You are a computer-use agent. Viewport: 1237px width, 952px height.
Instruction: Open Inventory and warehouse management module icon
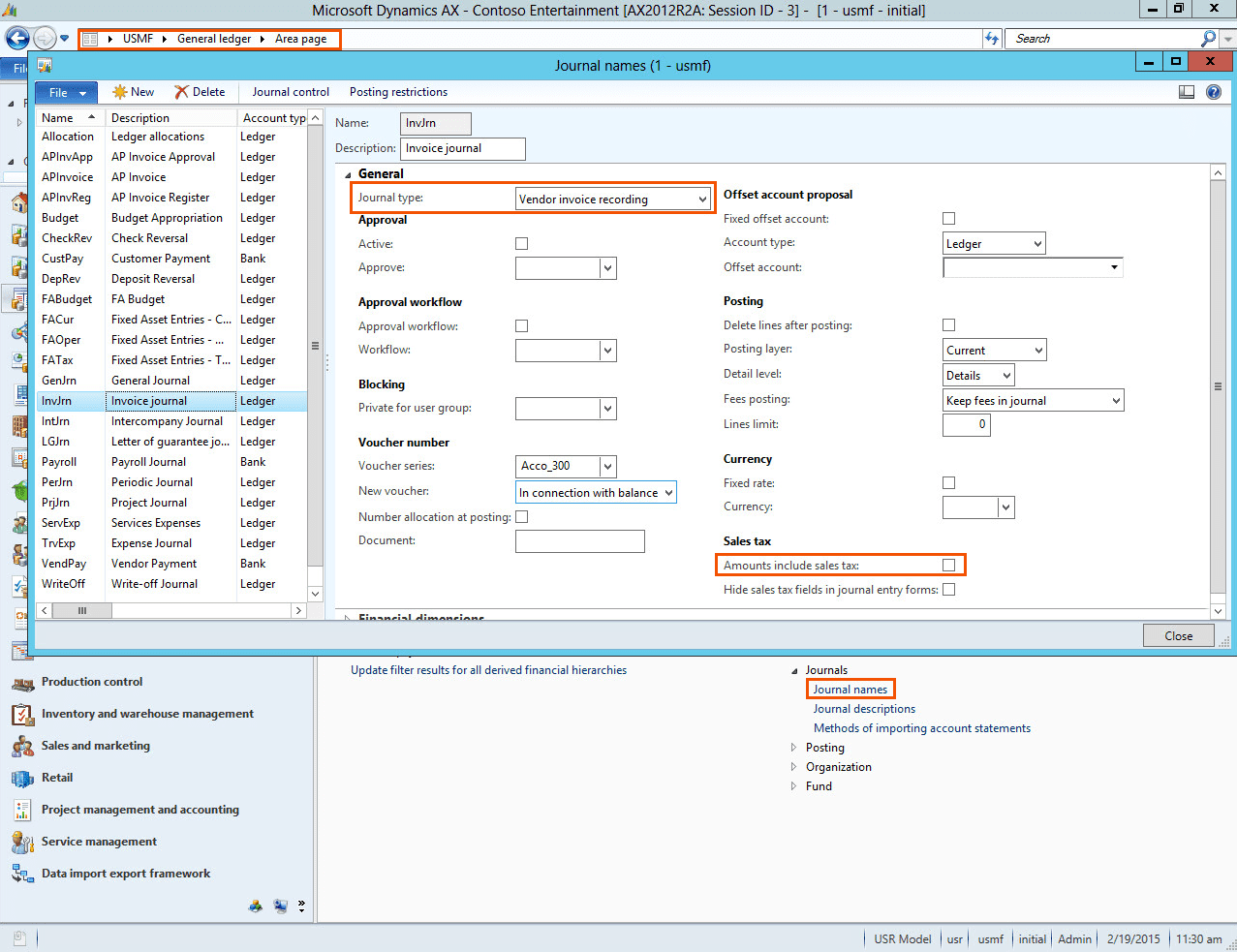[22, 715]
